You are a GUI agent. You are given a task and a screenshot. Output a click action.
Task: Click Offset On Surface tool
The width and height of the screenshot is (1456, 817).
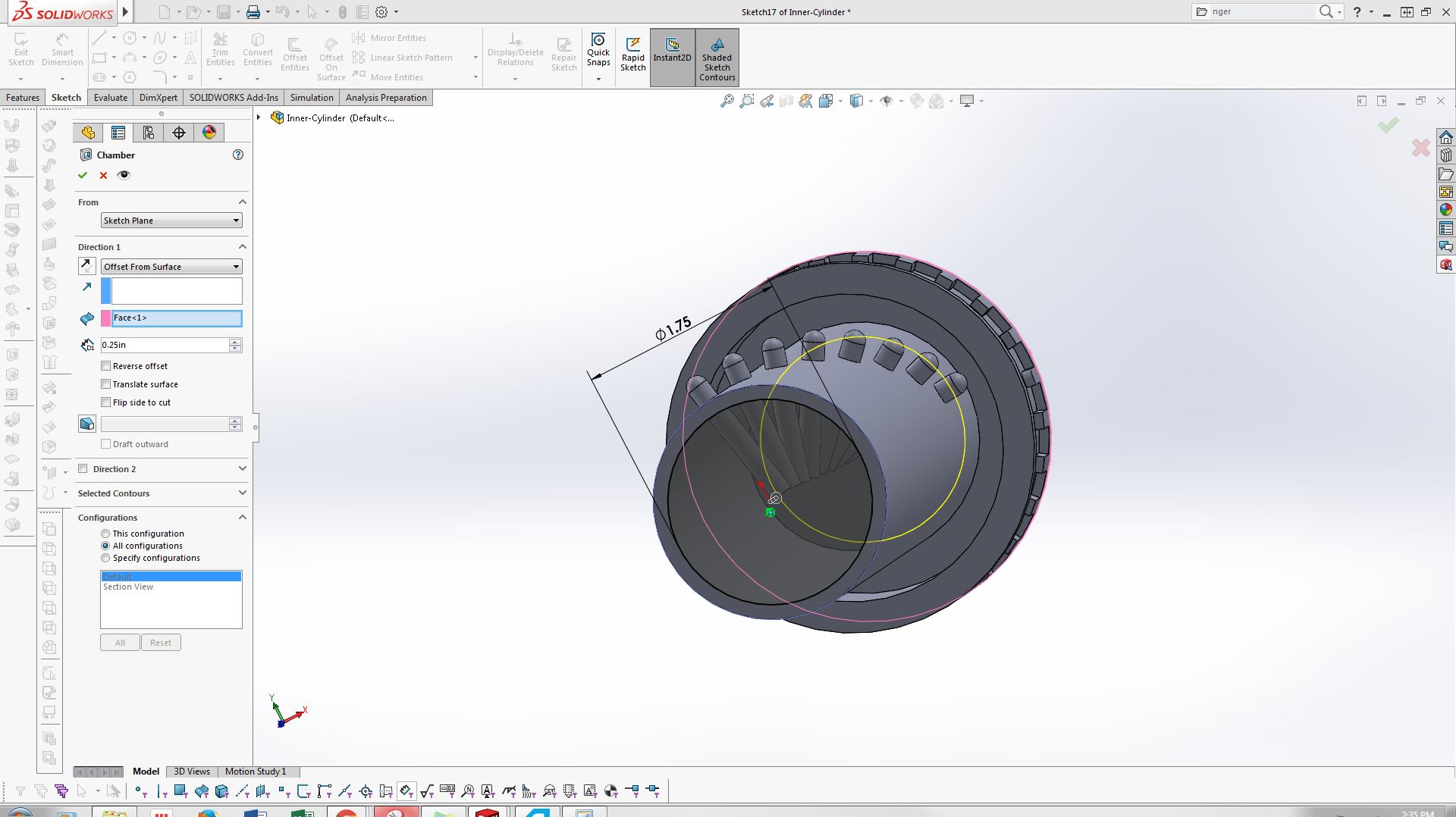(x=331, y=59)
